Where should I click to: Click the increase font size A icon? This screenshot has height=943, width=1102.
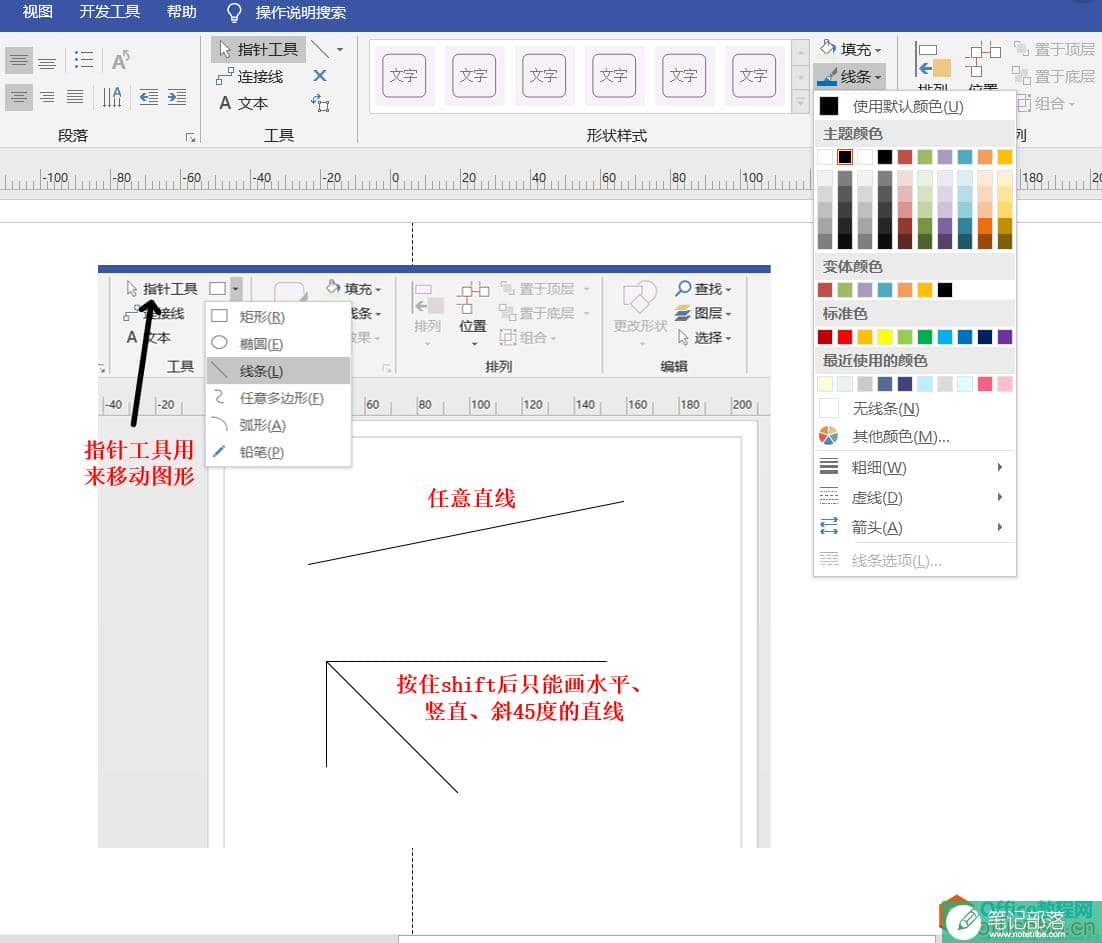(x=120, y=60)
